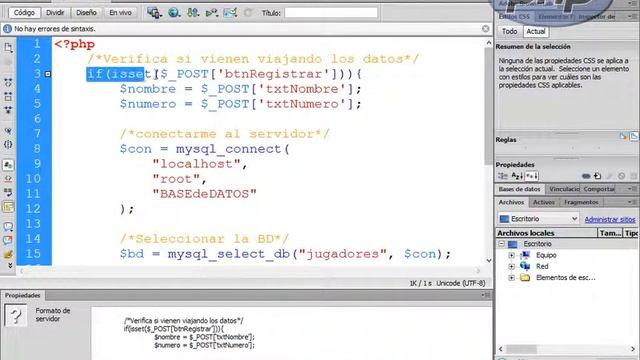The width and height of the screenshot is (640, 360).
Task: Collapse the Escritorio tree node
Action: click(x=502, y=244)
